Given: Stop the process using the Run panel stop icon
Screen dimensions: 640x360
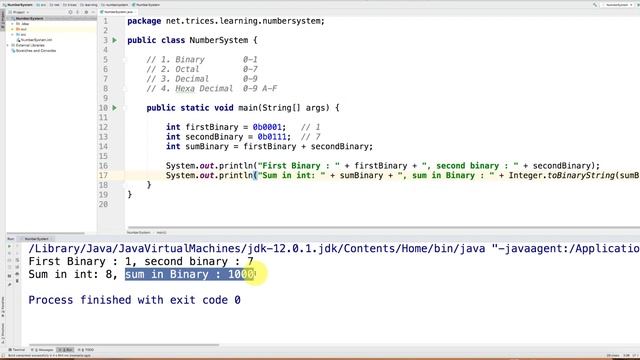Looking at the screenshot, I should point(9,253).
